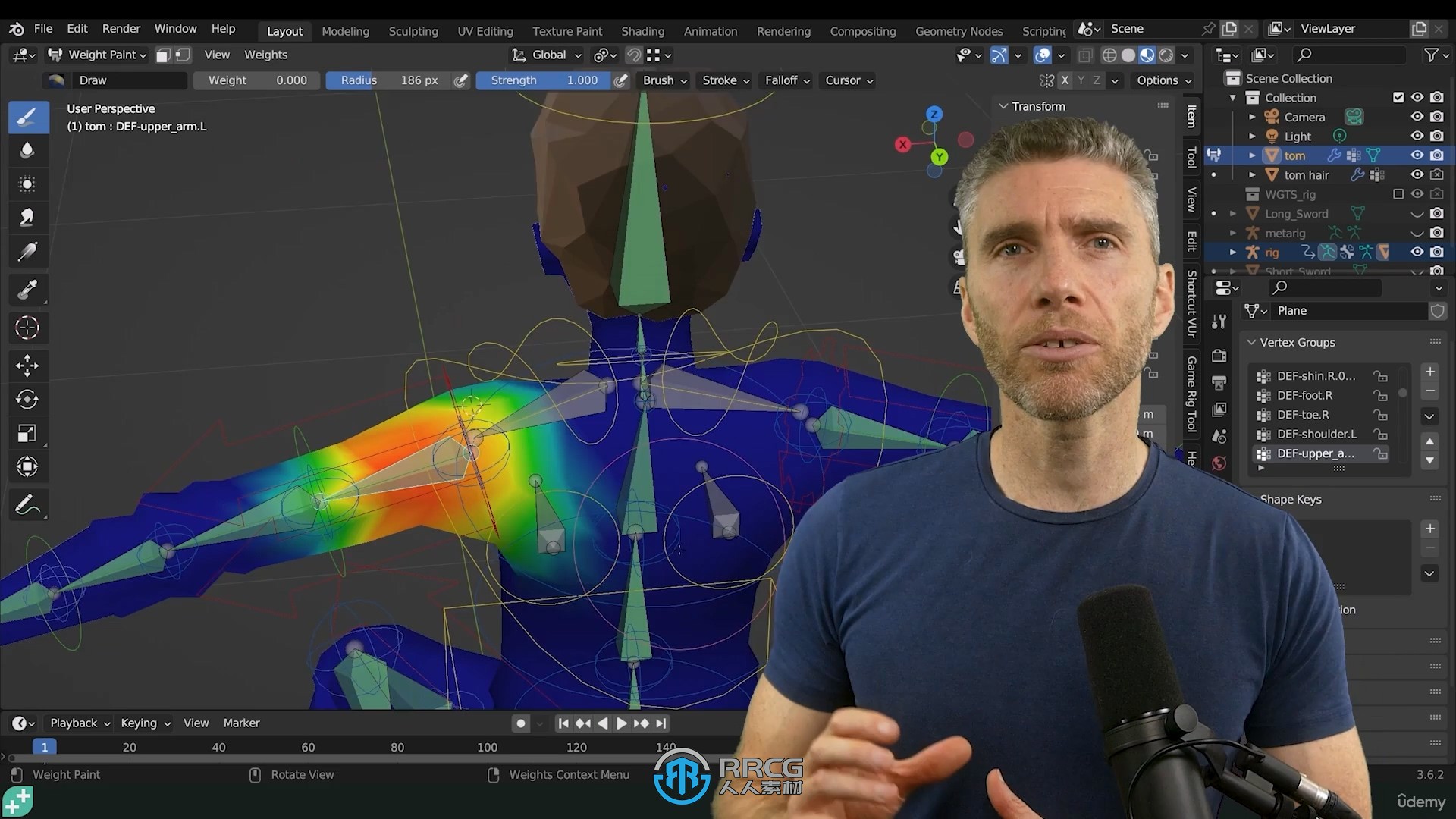Toggle radius pressure sensitivity icon
Screen dimensions: 1456x819
pyautogui.click(x=461, y=80)
